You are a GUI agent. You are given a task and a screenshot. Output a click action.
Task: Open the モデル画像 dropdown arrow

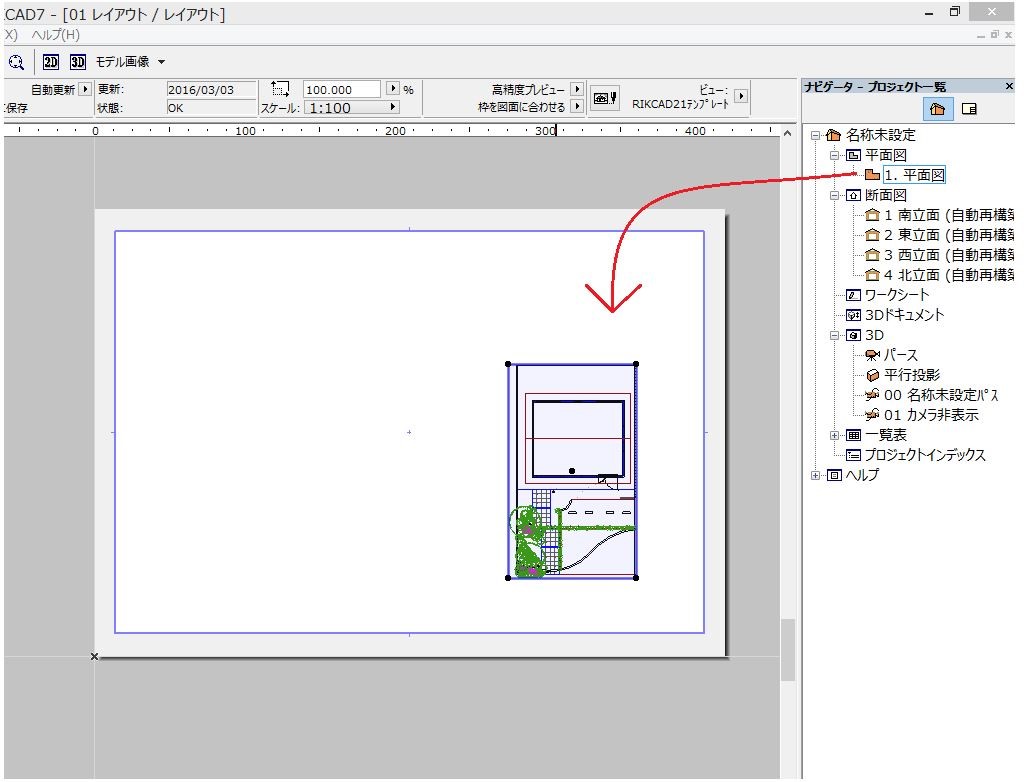tap(161, 62)
